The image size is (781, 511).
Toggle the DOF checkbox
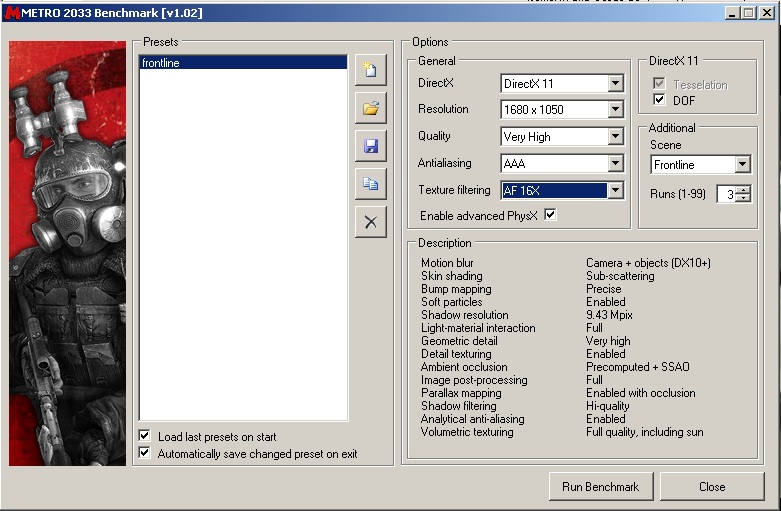coord(659,100)
